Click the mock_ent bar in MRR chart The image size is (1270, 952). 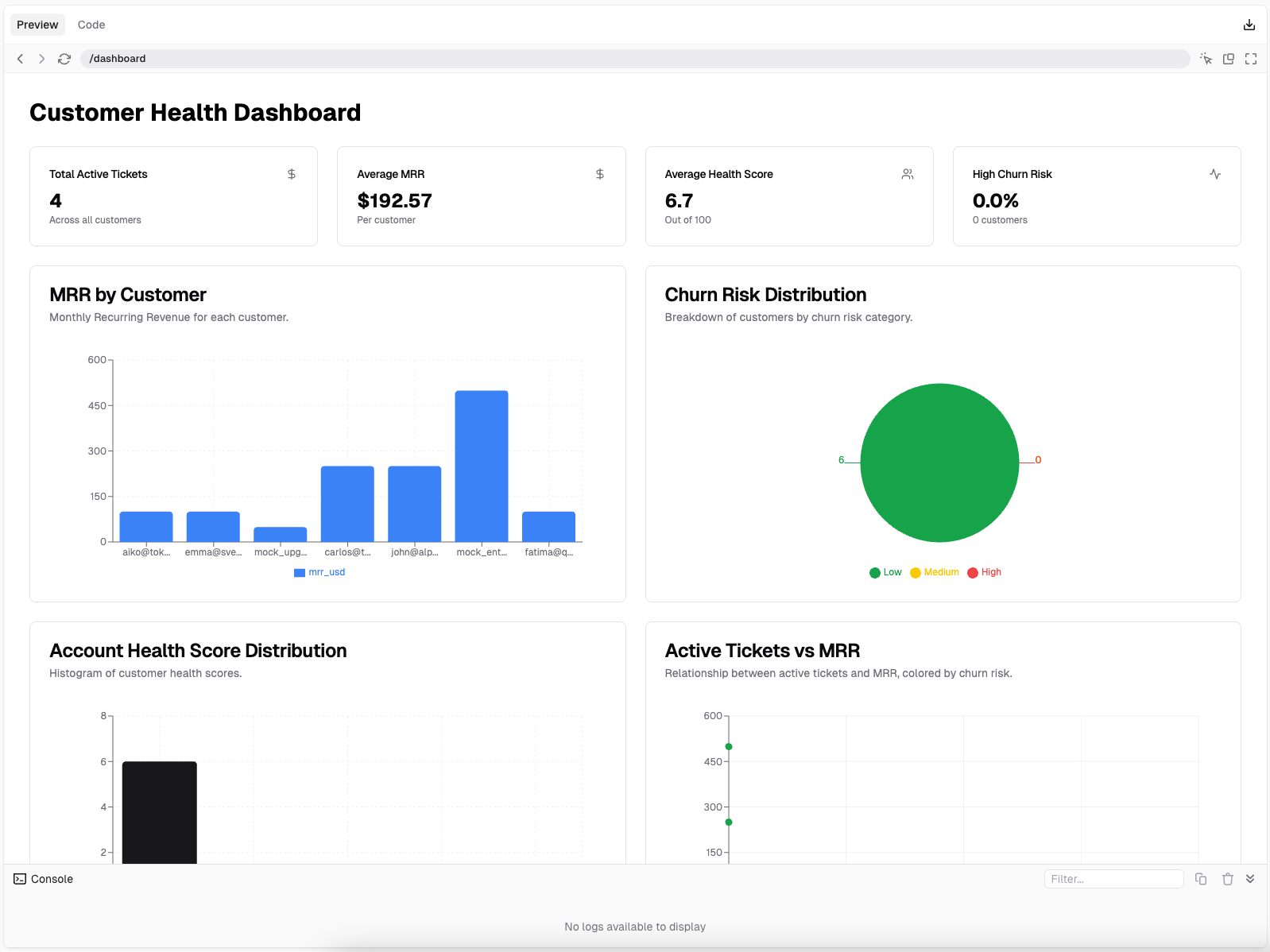coord(482,466)
